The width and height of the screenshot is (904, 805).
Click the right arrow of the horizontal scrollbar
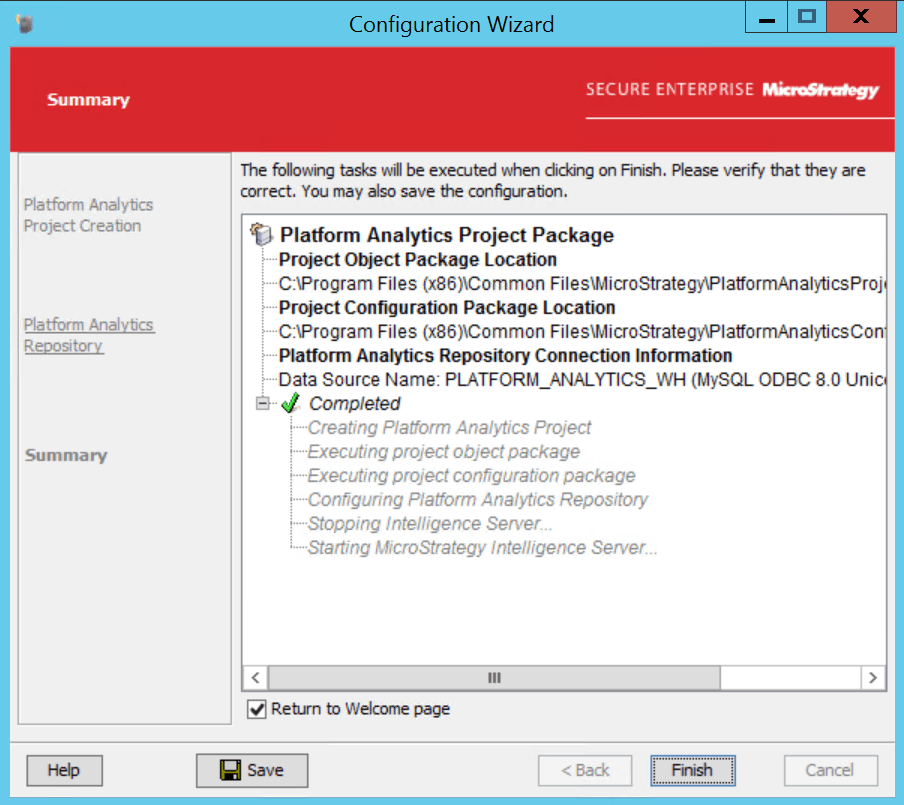873,678
